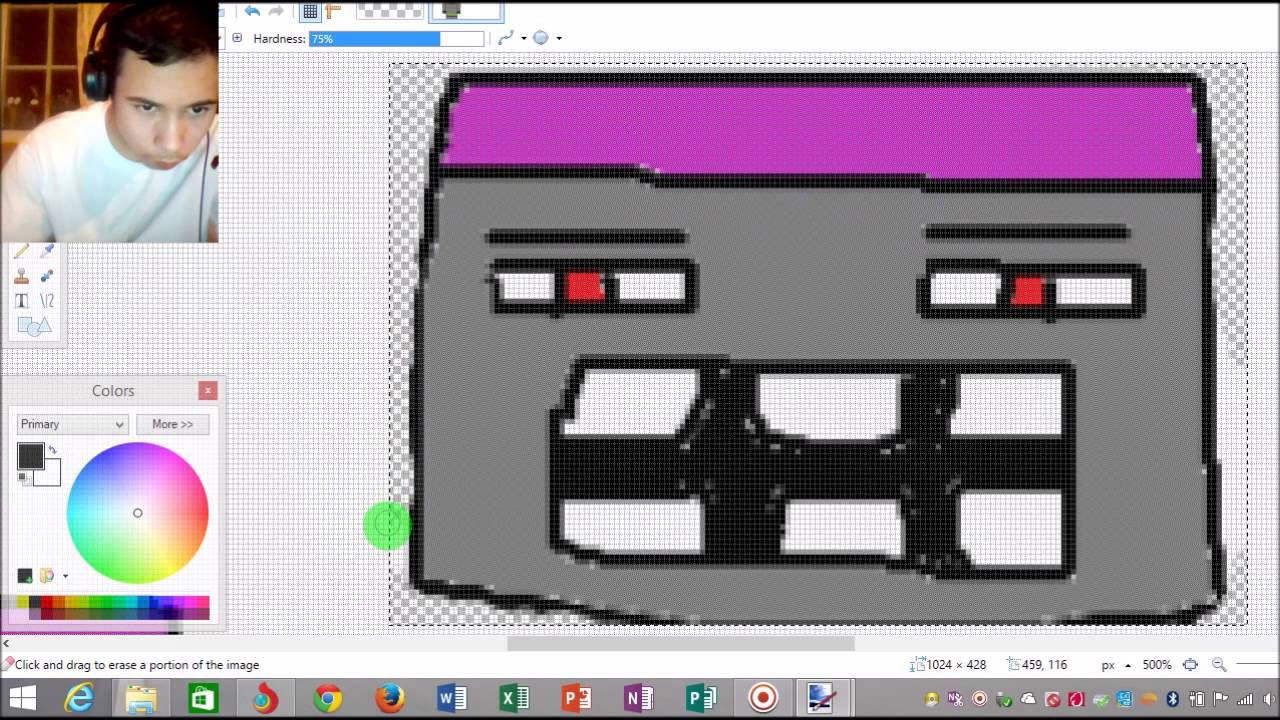Screen dimensions: 1280x720
Task: Select the Text tool
Action: coord(21,300)
